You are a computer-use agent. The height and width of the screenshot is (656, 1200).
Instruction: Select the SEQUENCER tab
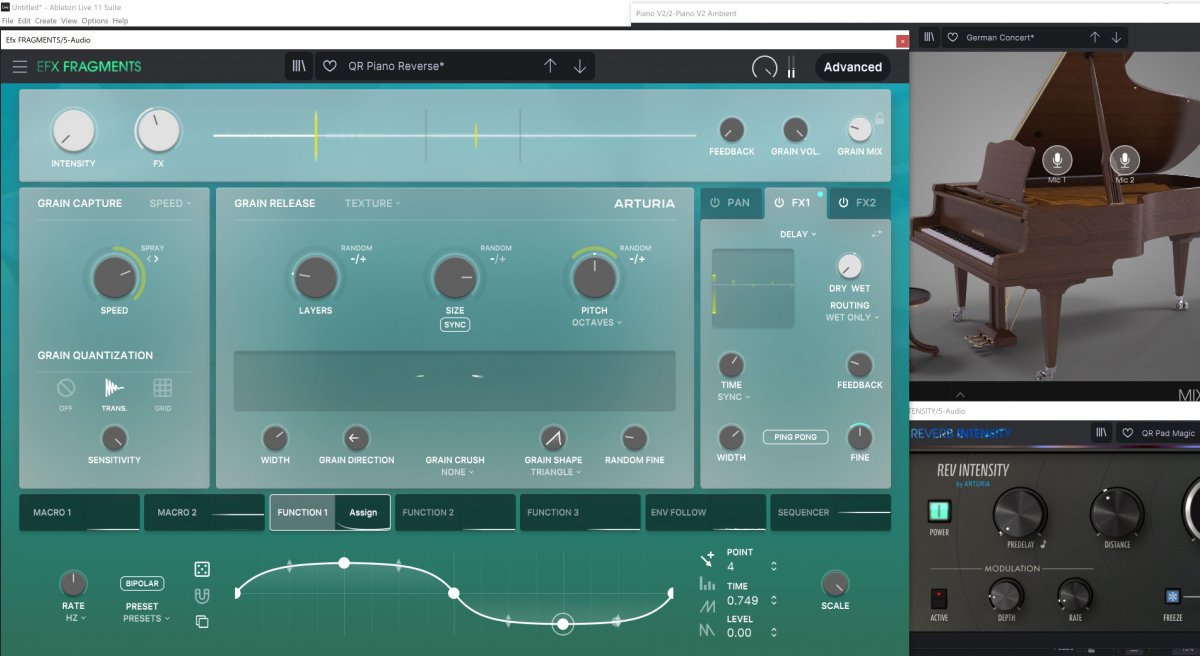point(830,512)
